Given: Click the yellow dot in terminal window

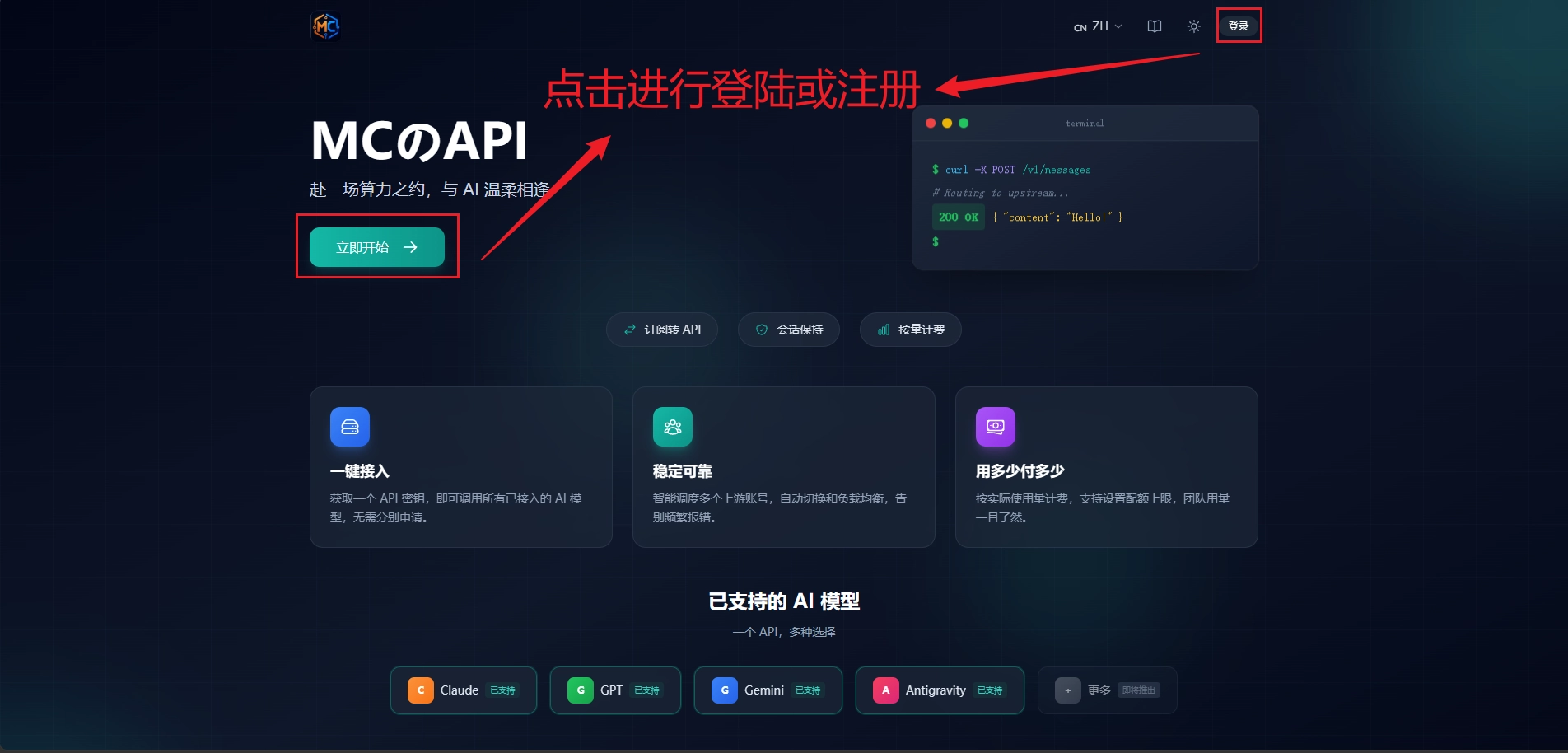Looking at the screenshot, I should coord(947,123).
